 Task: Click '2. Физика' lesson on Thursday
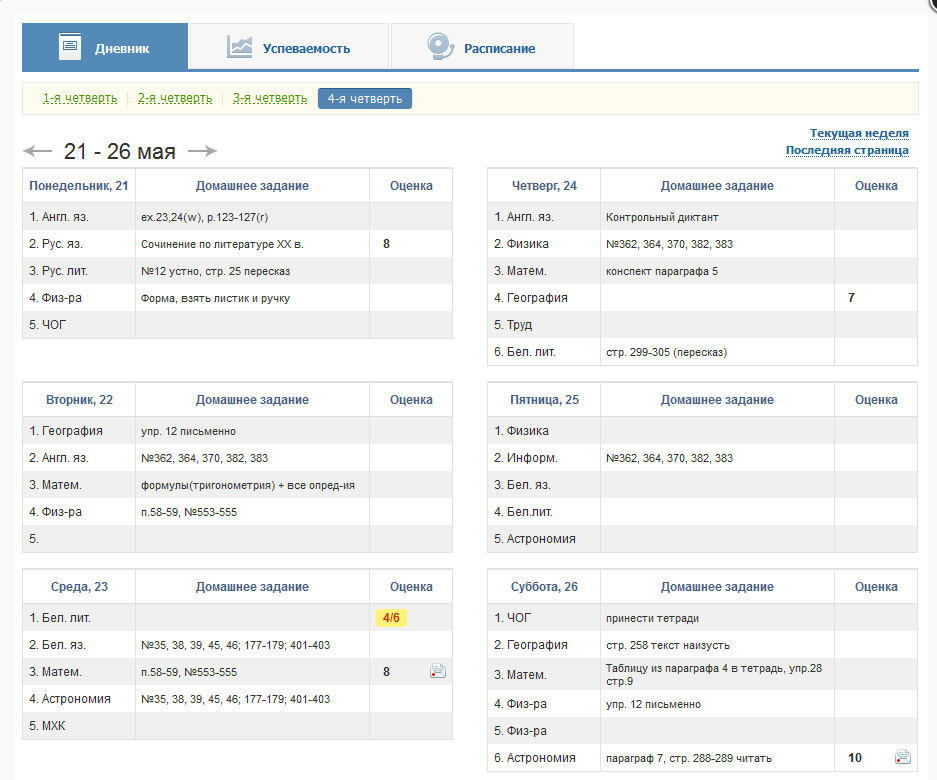521,244
